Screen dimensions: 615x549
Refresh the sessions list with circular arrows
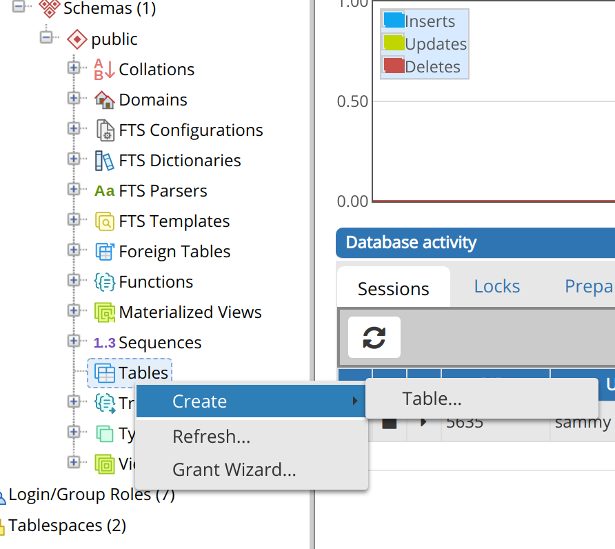pos(374,337)
